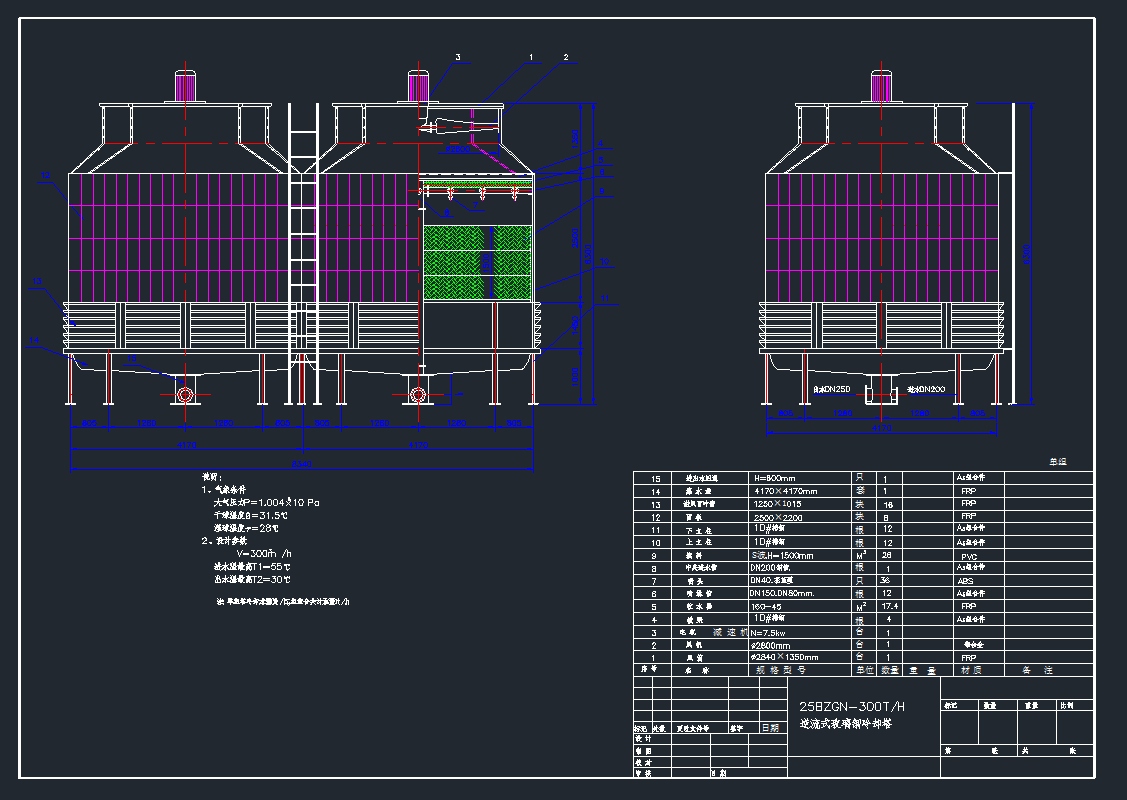
Task: Click the ABS material entry
Action: [x=968, y=581]
